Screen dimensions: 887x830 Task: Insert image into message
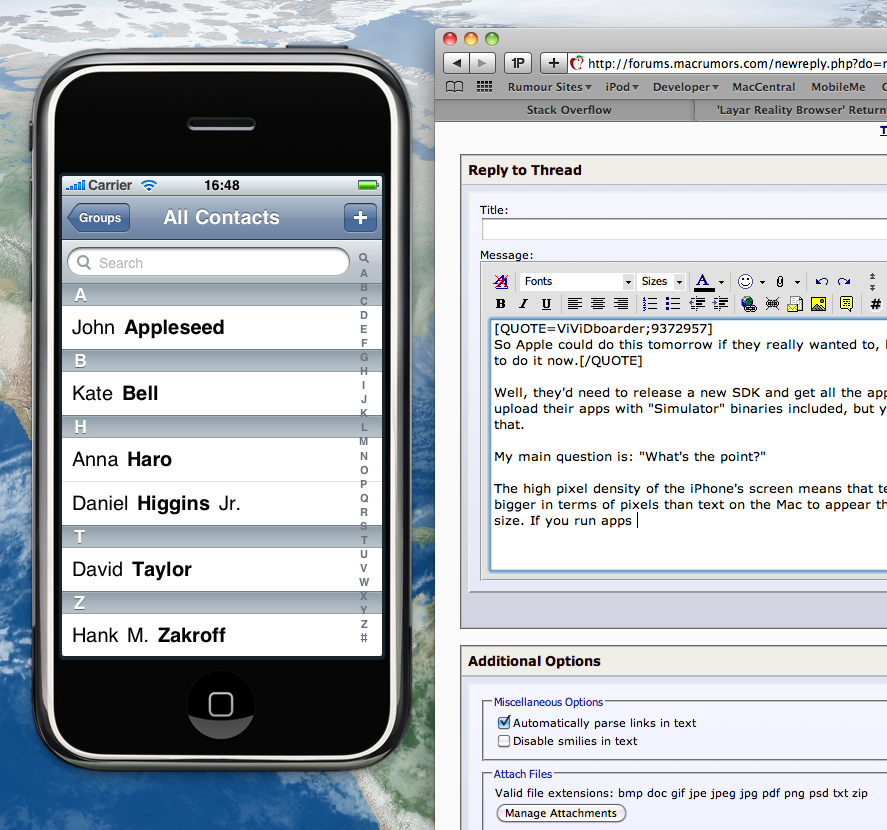pyautogui.click(x=818, y=304)
